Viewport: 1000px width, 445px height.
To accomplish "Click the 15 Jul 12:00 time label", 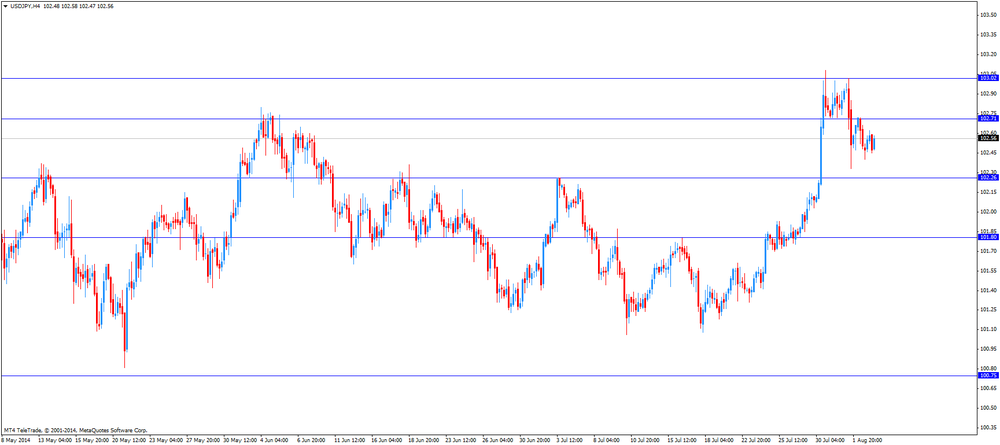I will (x=683, y=440).
